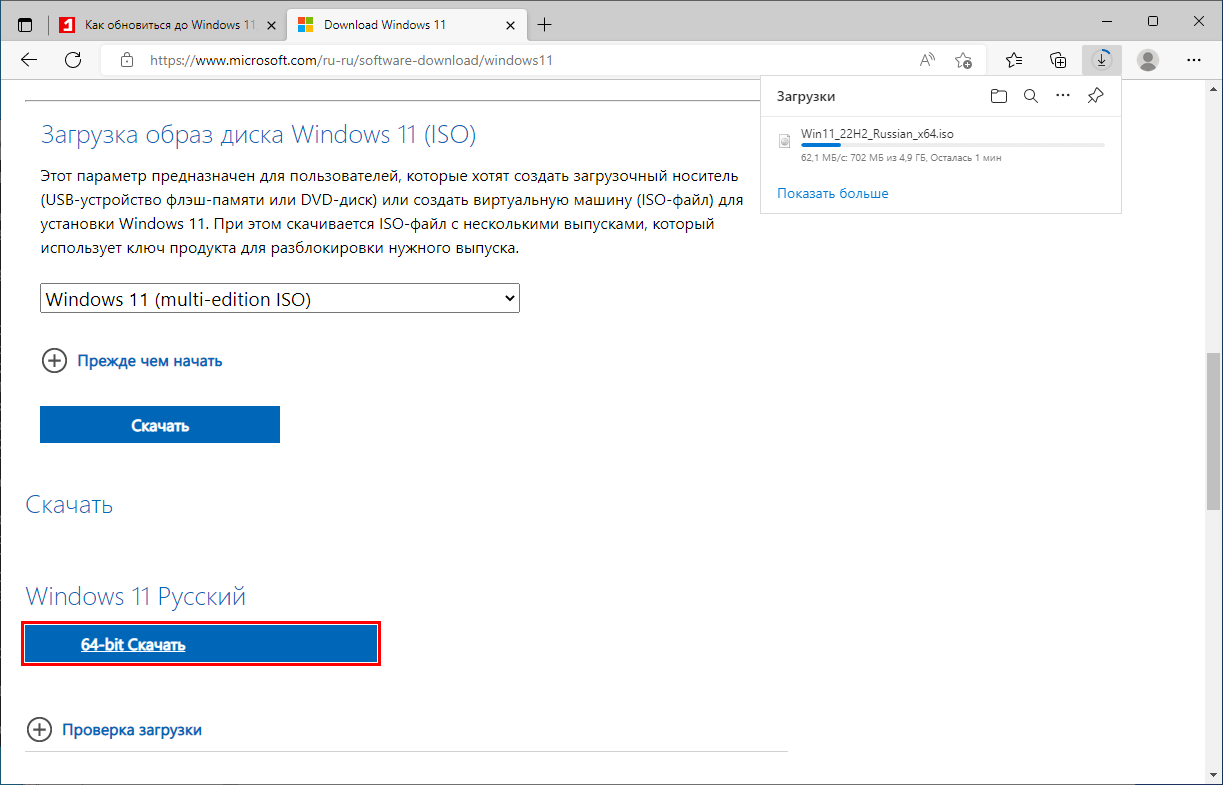The width and height of the screenshot is (1223, 785).
Task: Expand the 'Прежде чем начать' section
Action: [131, 361]
